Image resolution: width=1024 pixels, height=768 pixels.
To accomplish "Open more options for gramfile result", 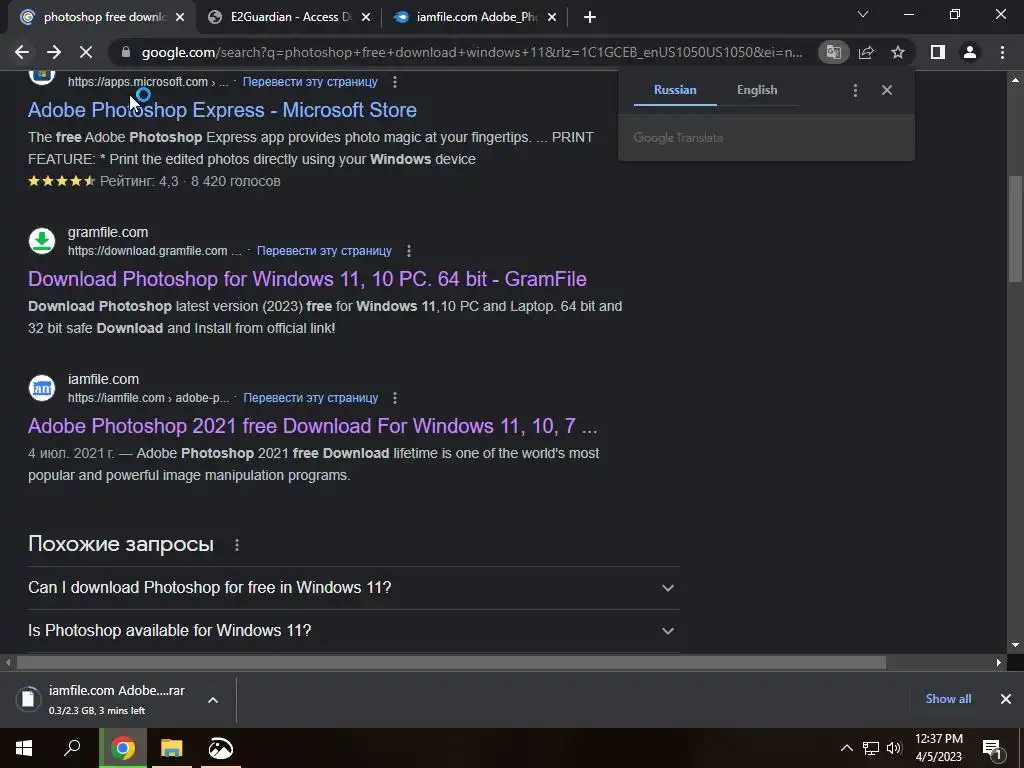I will 409,251.
